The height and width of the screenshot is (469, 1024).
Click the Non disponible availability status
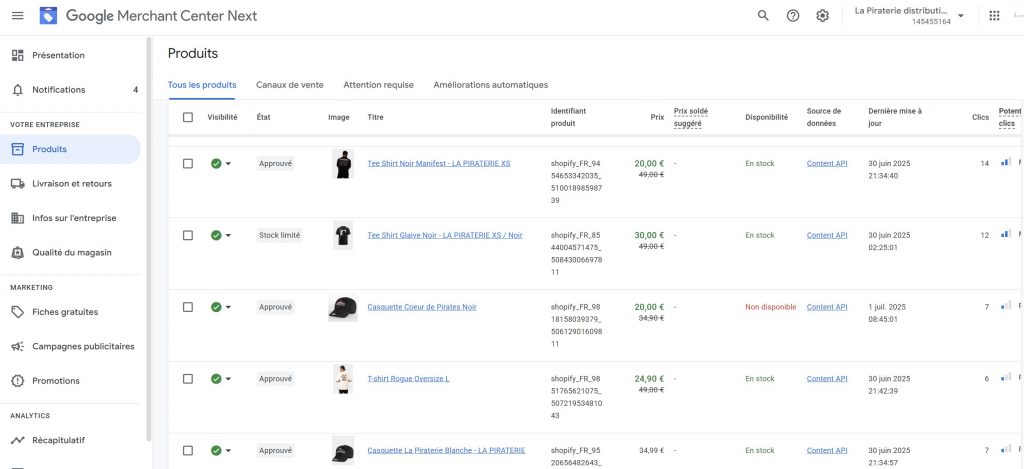pos(771,307)
